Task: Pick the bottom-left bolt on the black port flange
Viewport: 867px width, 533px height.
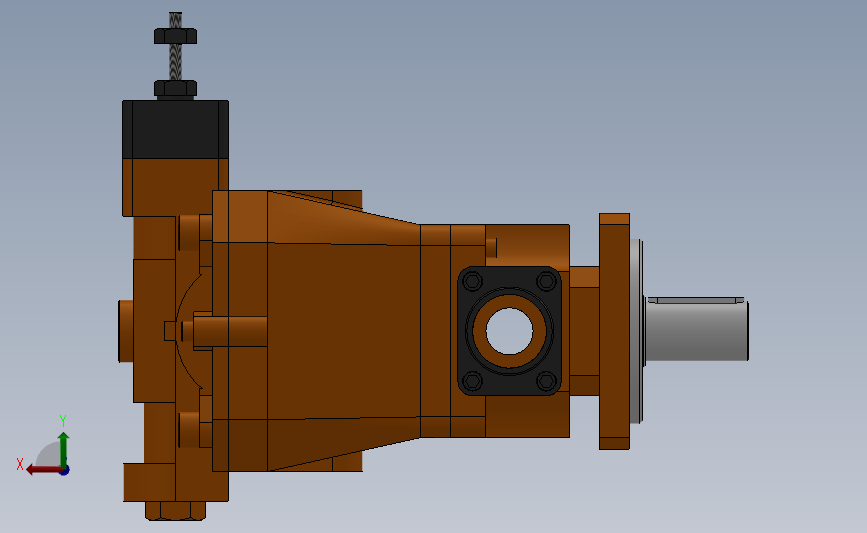Action: (x=472, y=380)
